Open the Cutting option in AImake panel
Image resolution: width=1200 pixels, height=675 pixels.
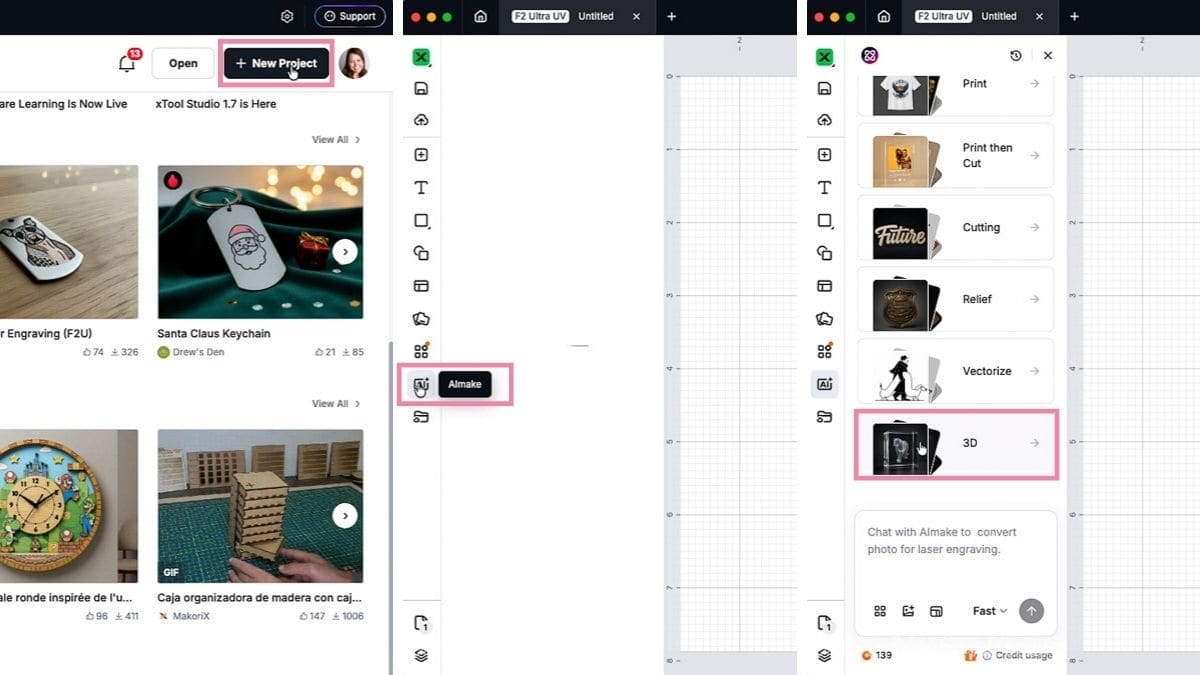coord(955,227)
